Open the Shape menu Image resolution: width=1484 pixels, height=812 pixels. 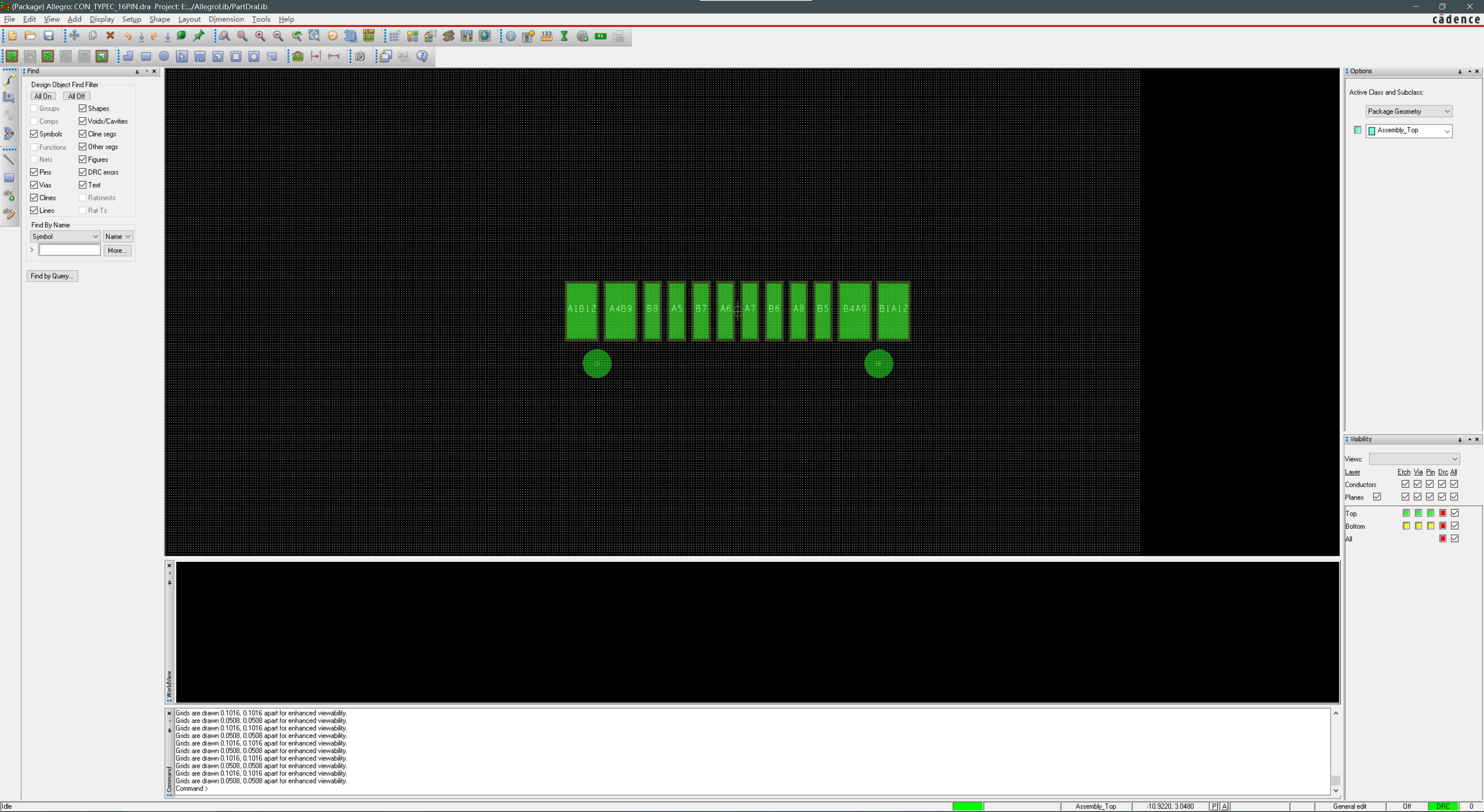(x=160, y=19)
